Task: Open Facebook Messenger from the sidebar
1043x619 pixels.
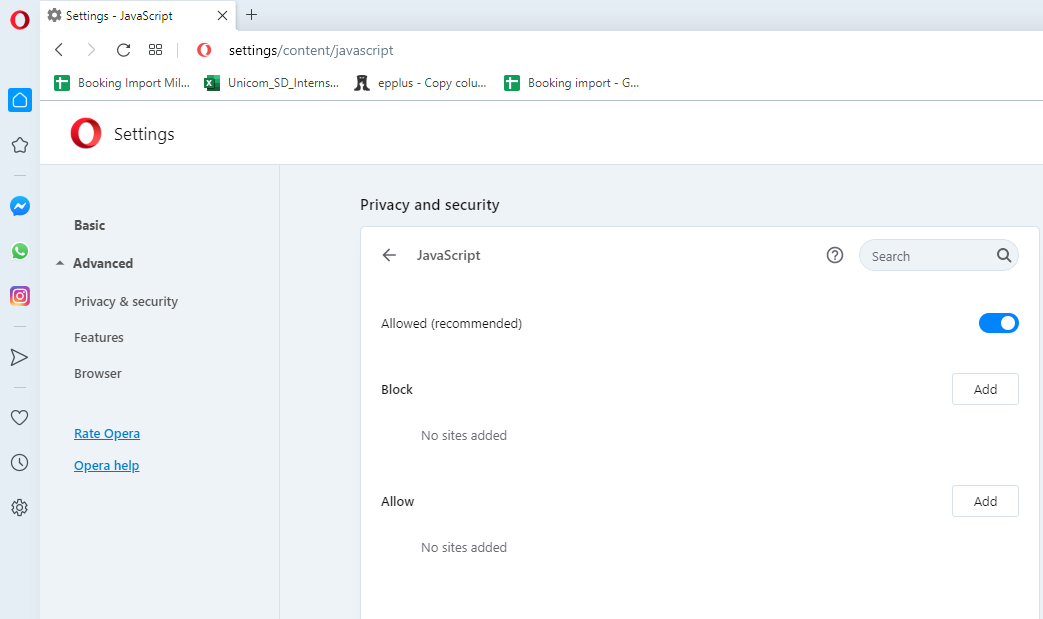Action: click(19, 206)
